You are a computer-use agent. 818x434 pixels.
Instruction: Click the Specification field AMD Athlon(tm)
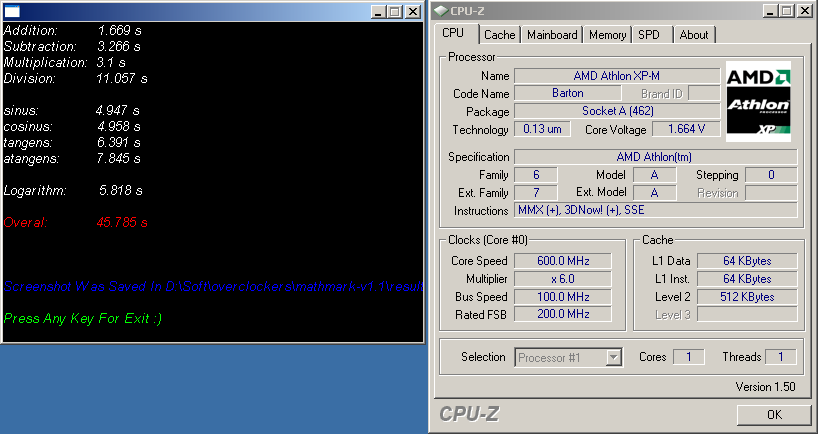[655, 157]
